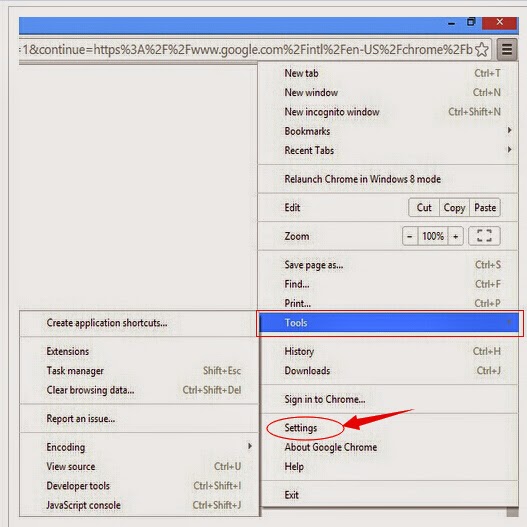Viewport: 527px width, 527px height.
Task: Increase zoom with the plus button
Action: coord(455,236)
